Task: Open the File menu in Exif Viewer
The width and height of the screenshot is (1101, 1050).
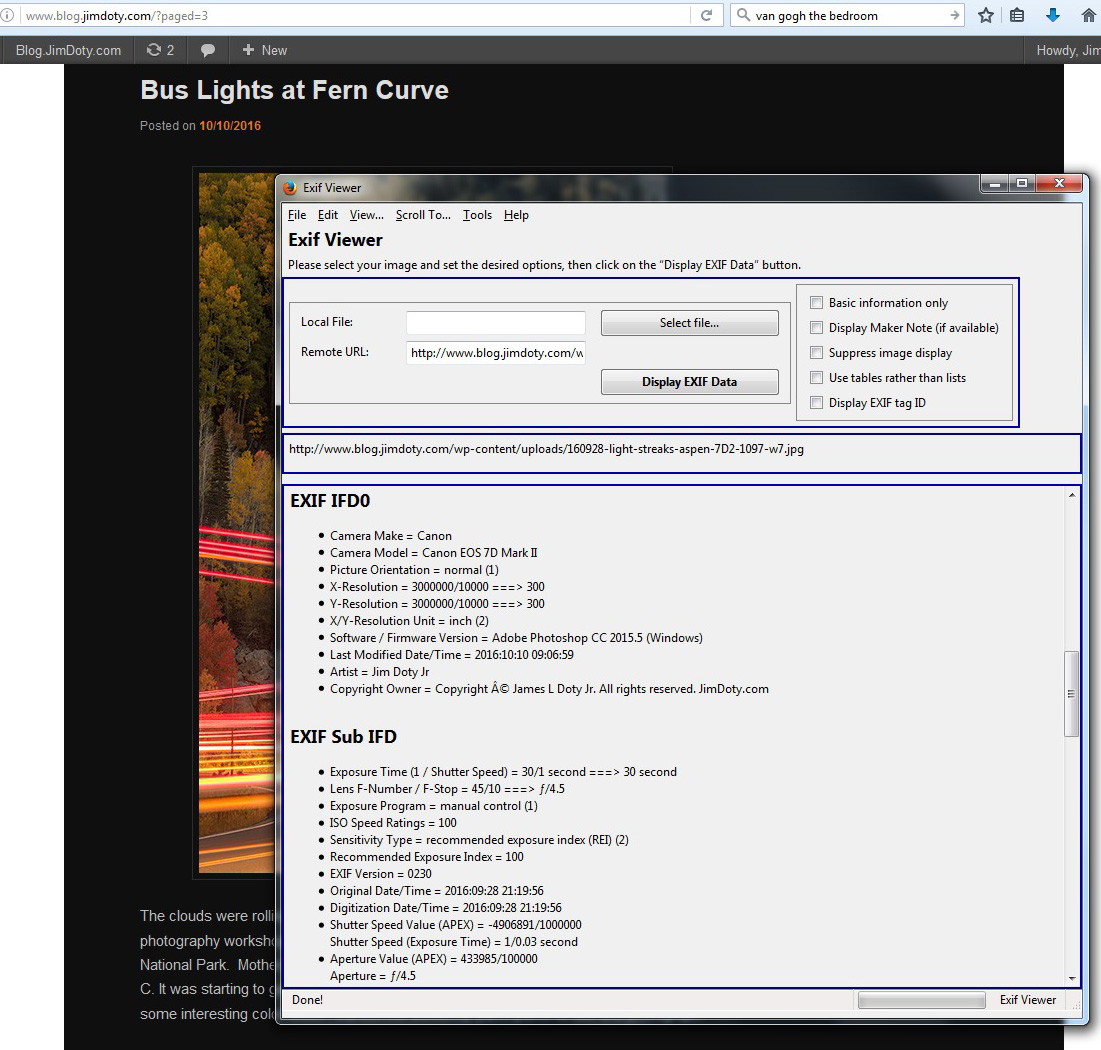Action: click(x=297, y=215)
